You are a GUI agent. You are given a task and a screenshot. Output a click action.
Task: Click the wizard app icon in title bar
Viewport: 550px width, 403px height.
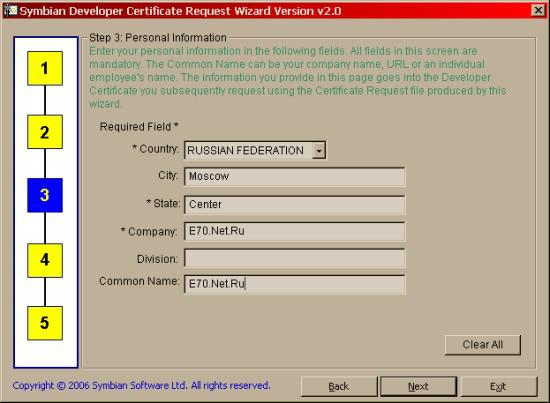click(x=10, y=10)
